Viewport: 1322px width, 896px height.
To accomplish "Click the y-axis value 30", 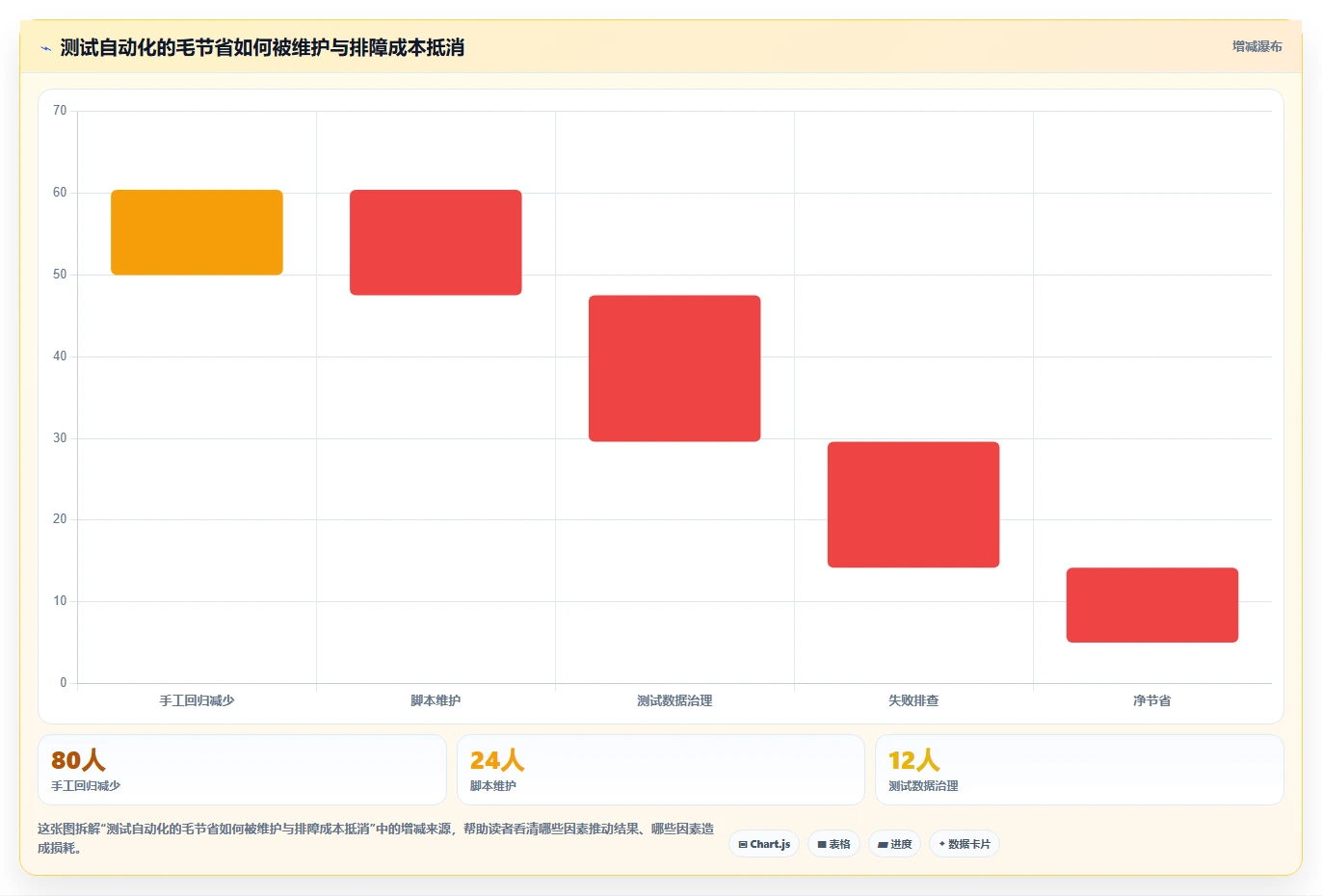I will click(60, 438).
